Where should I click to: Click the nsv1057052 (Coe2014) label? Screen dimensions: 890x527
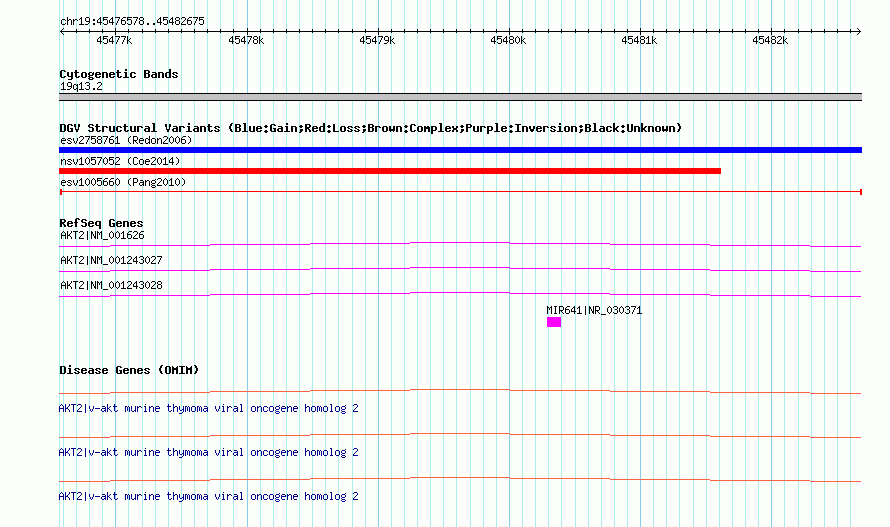point(120,161)
